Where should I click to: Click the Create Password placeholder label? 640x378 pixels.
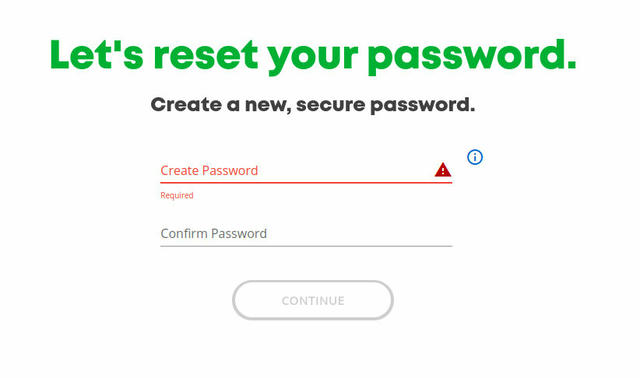[209, 170]
